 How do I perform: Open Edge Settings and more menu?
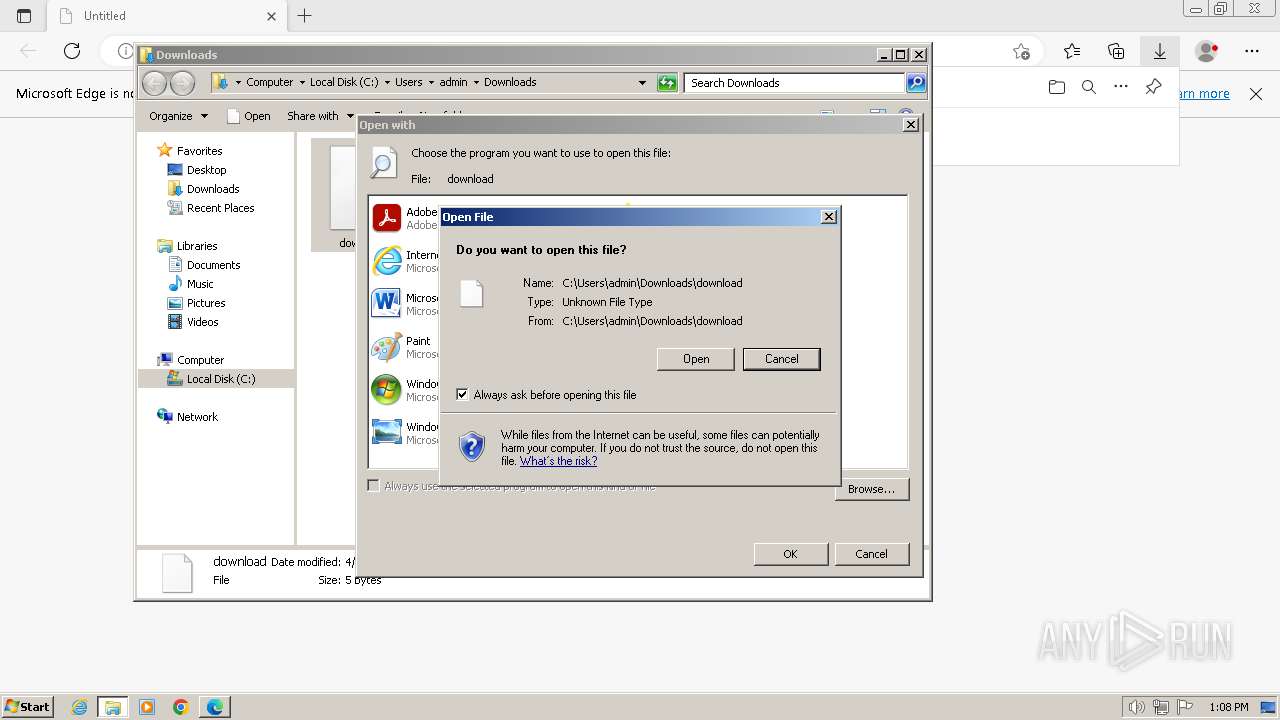(x=1252, y=51)
